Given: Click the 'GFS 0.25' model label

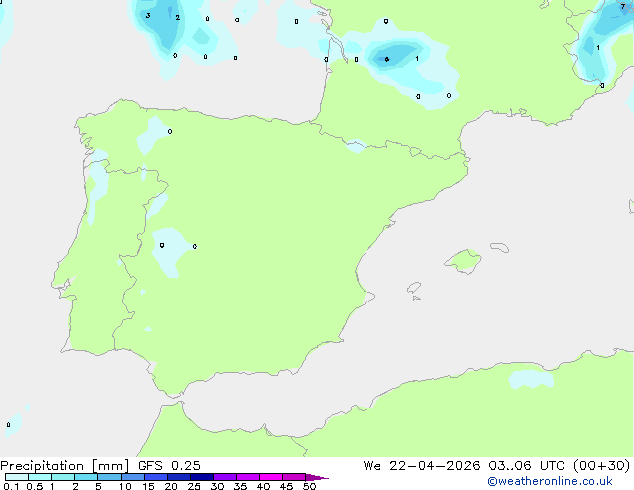Looking at the screenshot, I should pos(169,466).
